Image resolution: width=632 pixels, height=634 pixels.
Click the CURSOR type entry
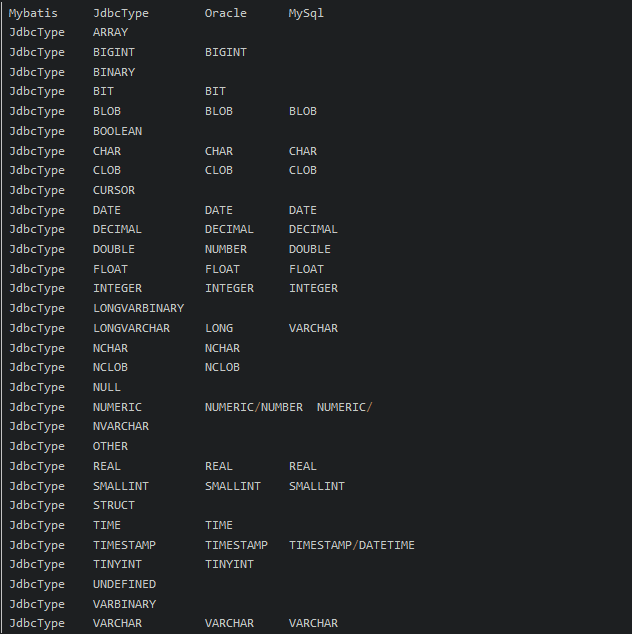point(114,190)
